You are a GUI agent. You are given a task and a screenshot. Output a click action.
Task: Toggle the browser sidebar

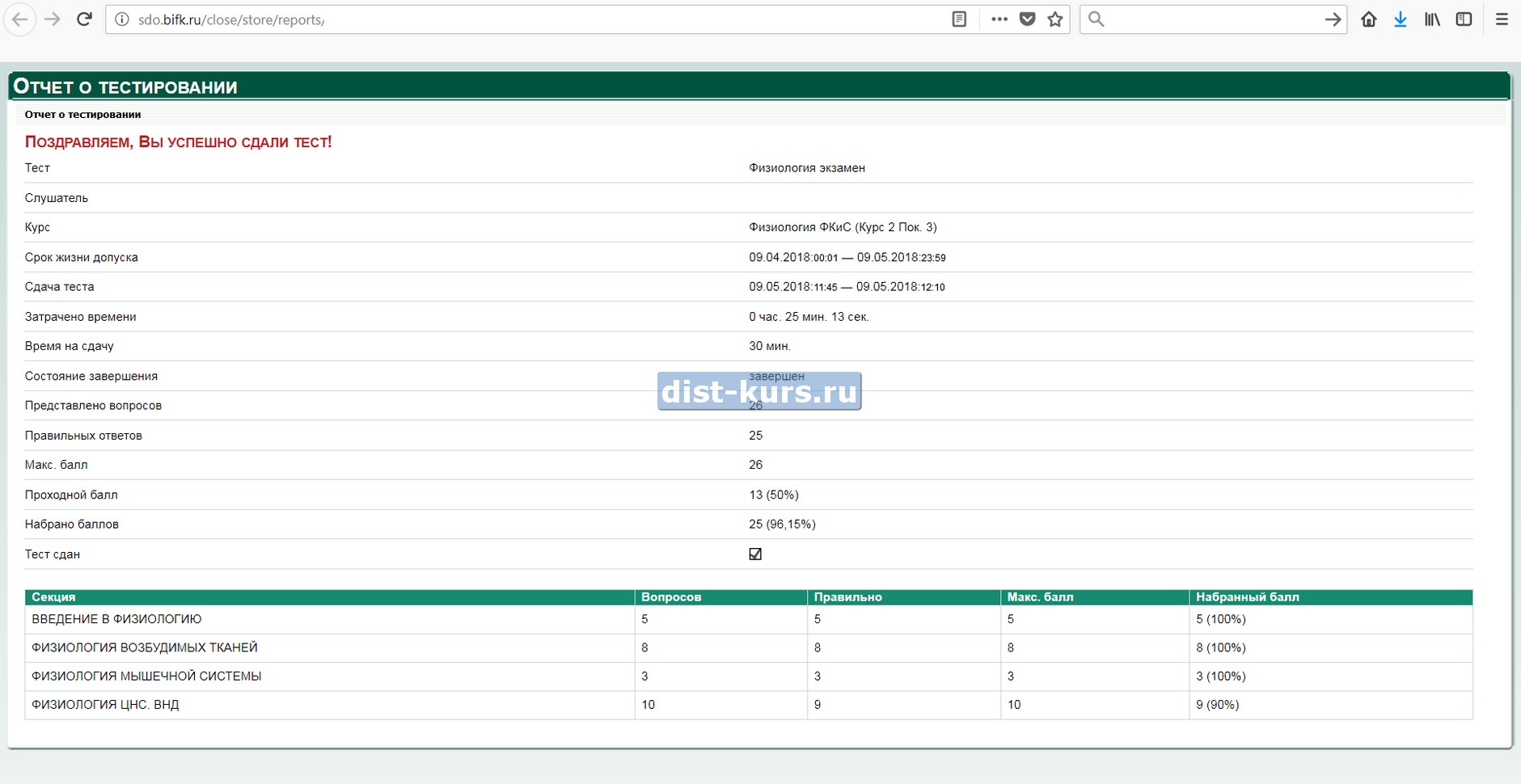click(x=1464, y=19)
